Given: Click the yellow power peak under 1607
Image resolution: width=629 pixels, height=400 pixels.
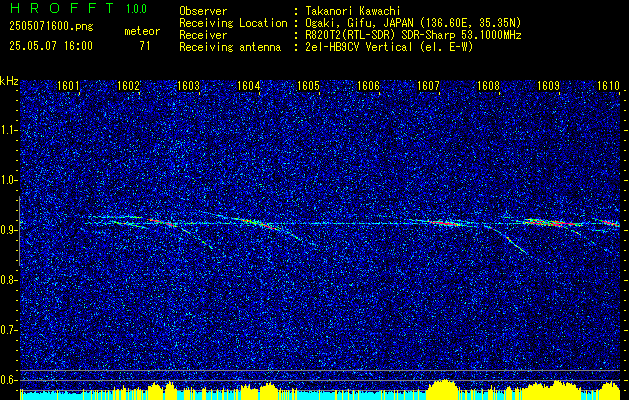Looking at the screenshot, I should (x=444, y=390).
